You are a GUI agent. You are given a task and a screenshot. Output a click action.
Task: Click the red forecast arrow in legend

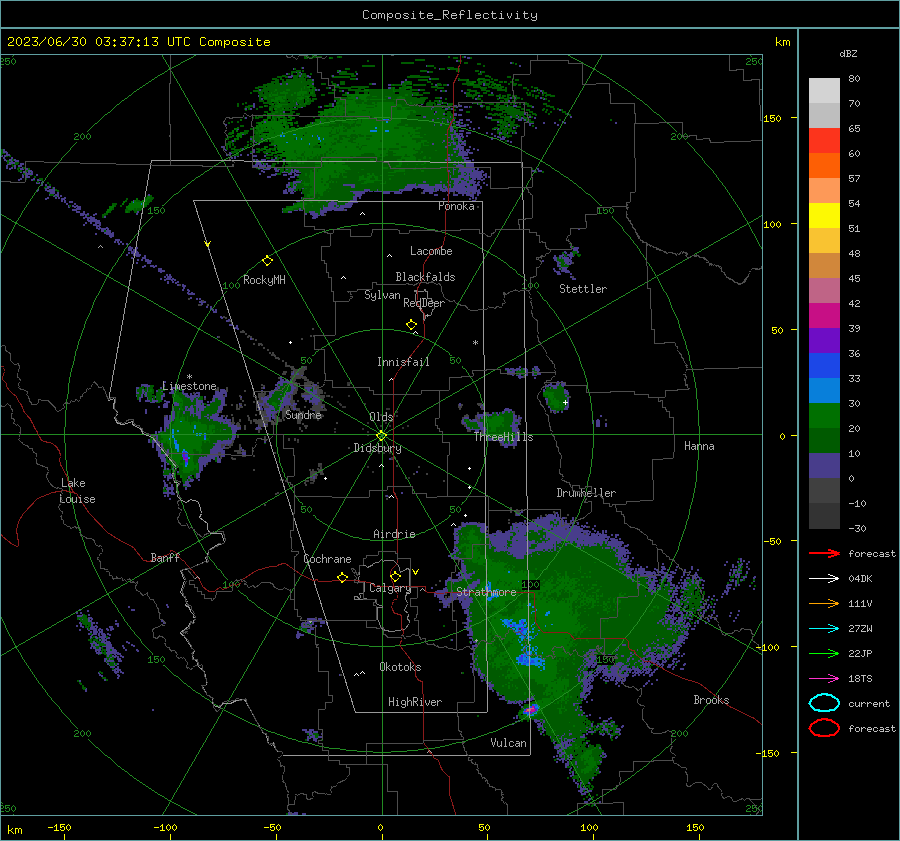click(824, 553)
